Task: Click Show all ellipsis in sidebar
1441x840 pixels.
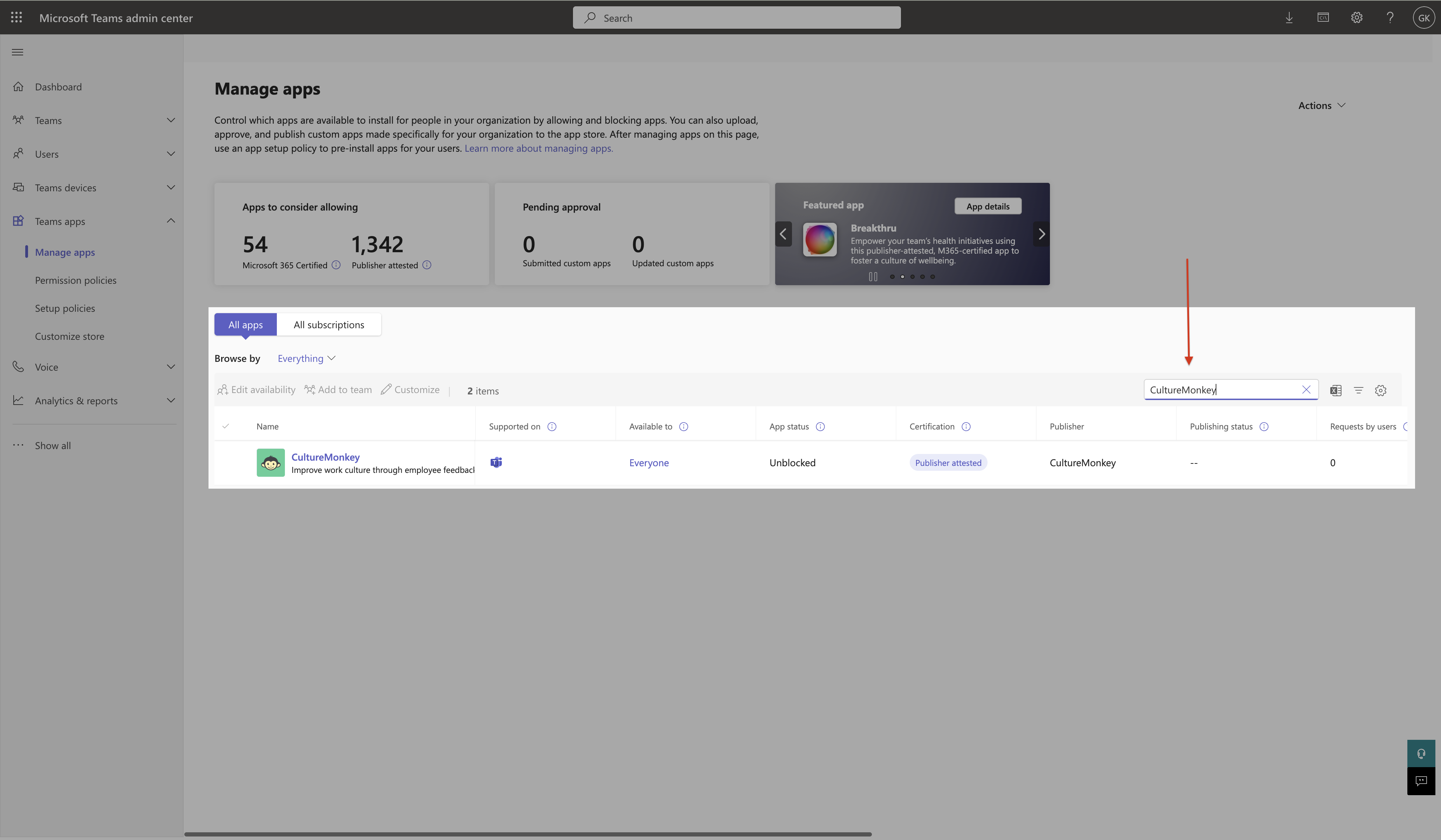Action: click(18, 445)
